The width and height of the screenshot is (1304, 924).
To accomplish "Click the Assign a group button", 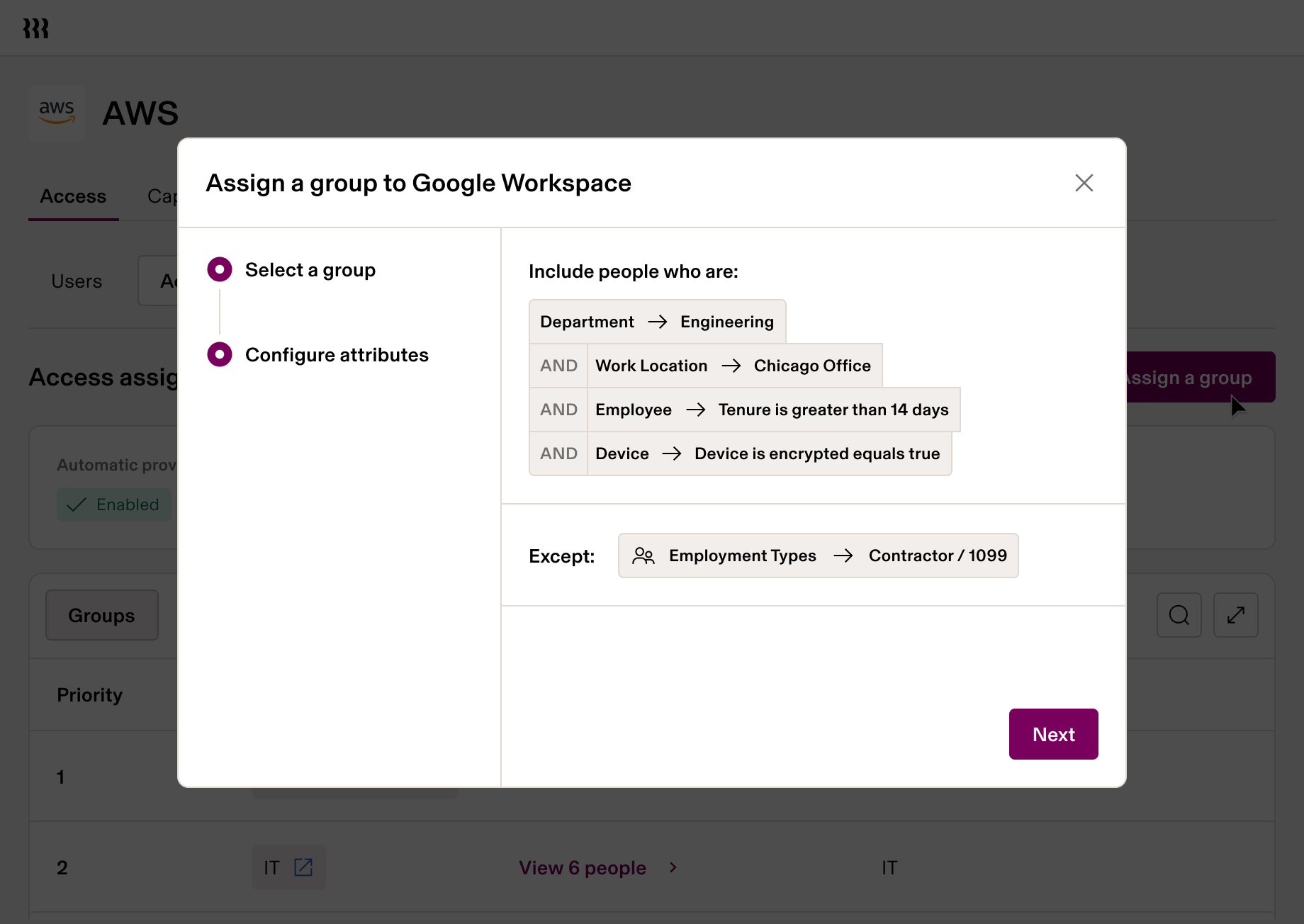I will click(x=1201, y=378).
